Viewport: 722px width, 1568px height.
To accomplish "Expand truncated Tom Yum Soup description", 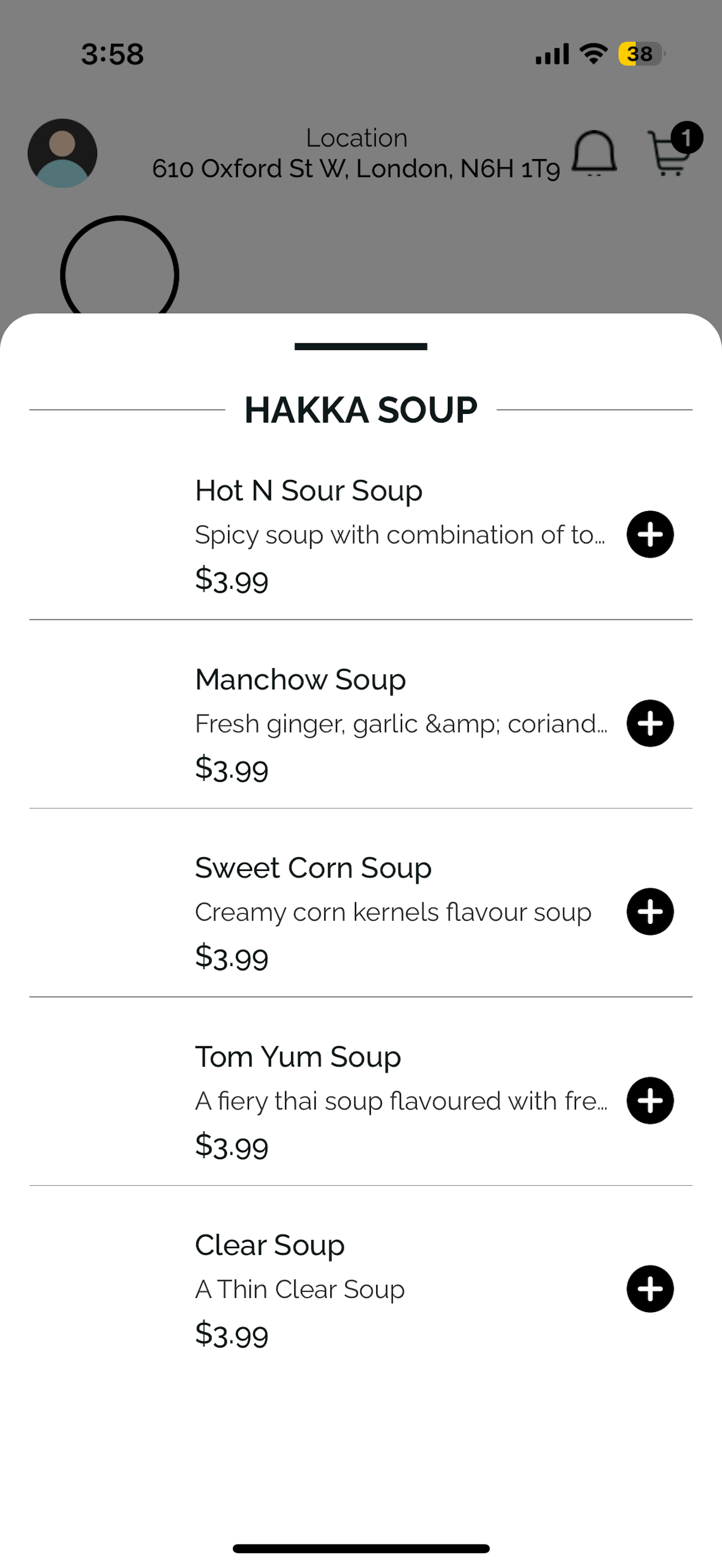I will pyautogui.click(x=400, y=1101).
